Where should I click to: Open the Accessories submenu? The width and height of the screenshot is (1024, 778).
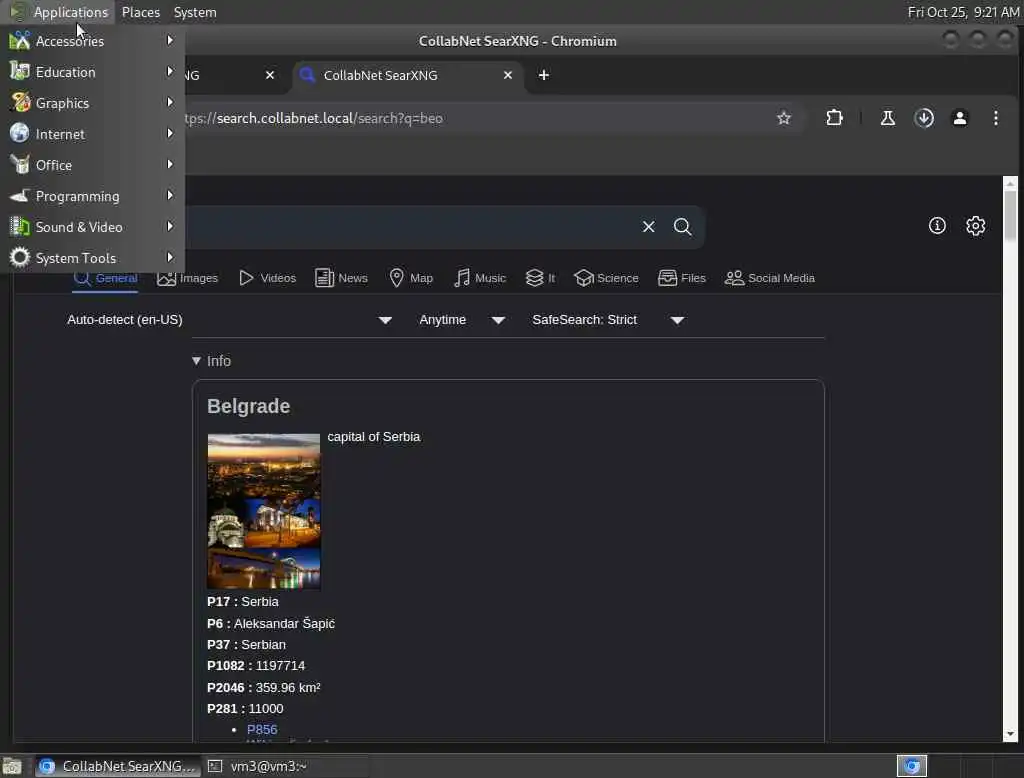click(x=92, y=41)
